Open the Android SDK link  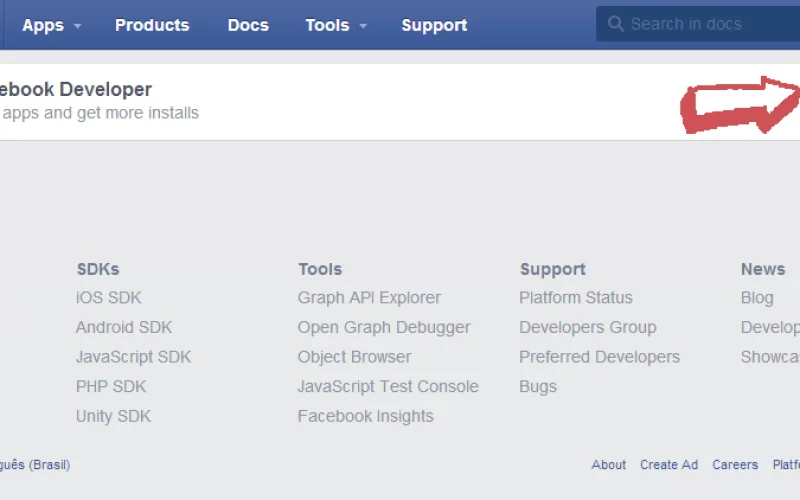[124, 327]
